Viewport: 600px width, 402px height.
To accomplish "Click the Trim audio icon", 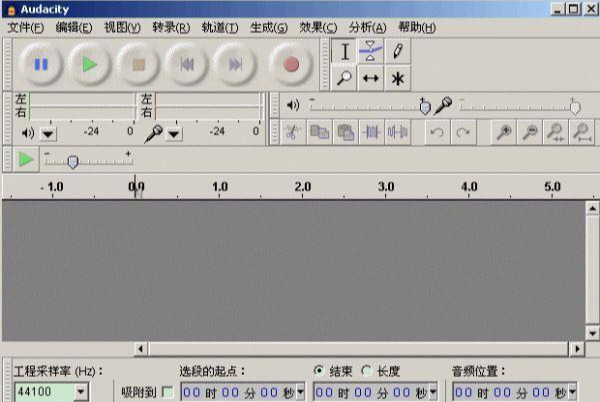I will click(x=372, y=132).
